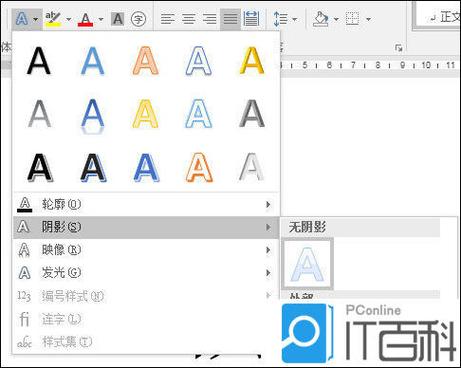Screen dimensions: 461x368
Task: Expand line spacing dropdown arrow
Action: coord(295,19)
